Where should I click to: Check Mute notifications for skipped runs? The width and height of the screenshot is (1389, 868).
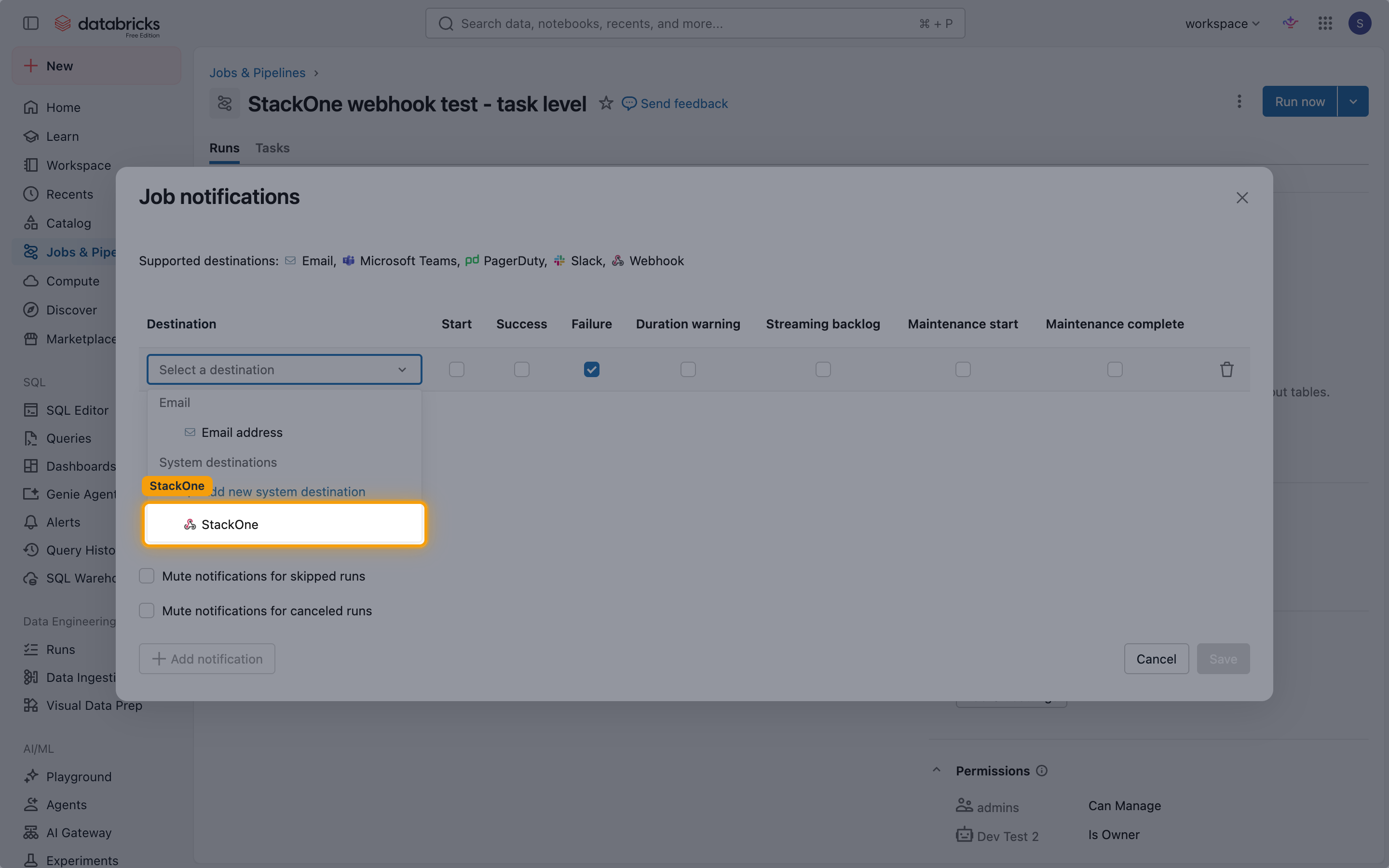click(146, 576)
